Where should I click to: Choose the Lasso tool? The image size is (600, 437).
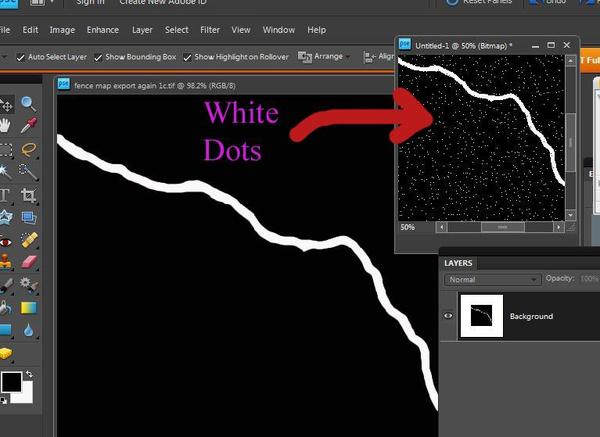pos(29,149)
